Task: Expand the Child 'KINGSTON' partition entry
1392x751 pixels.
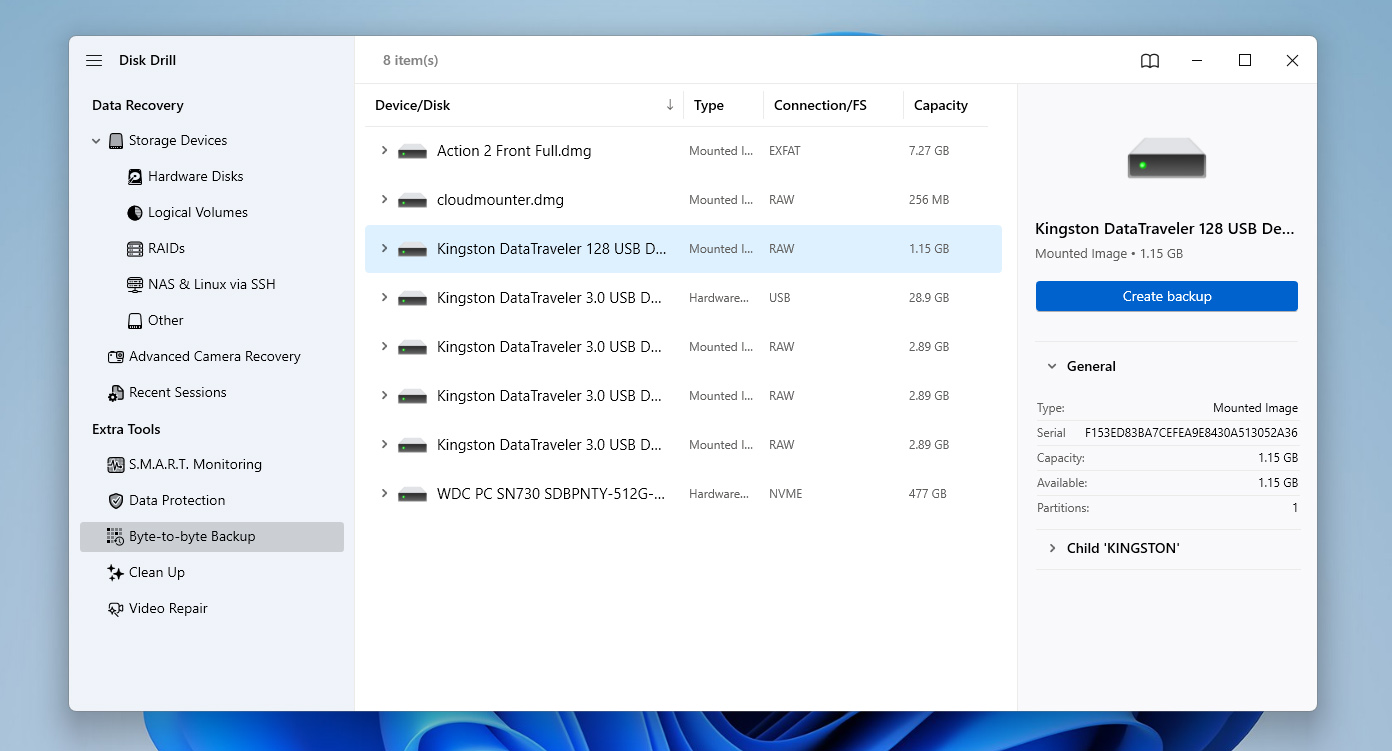Action: (x=1051, y=548)
